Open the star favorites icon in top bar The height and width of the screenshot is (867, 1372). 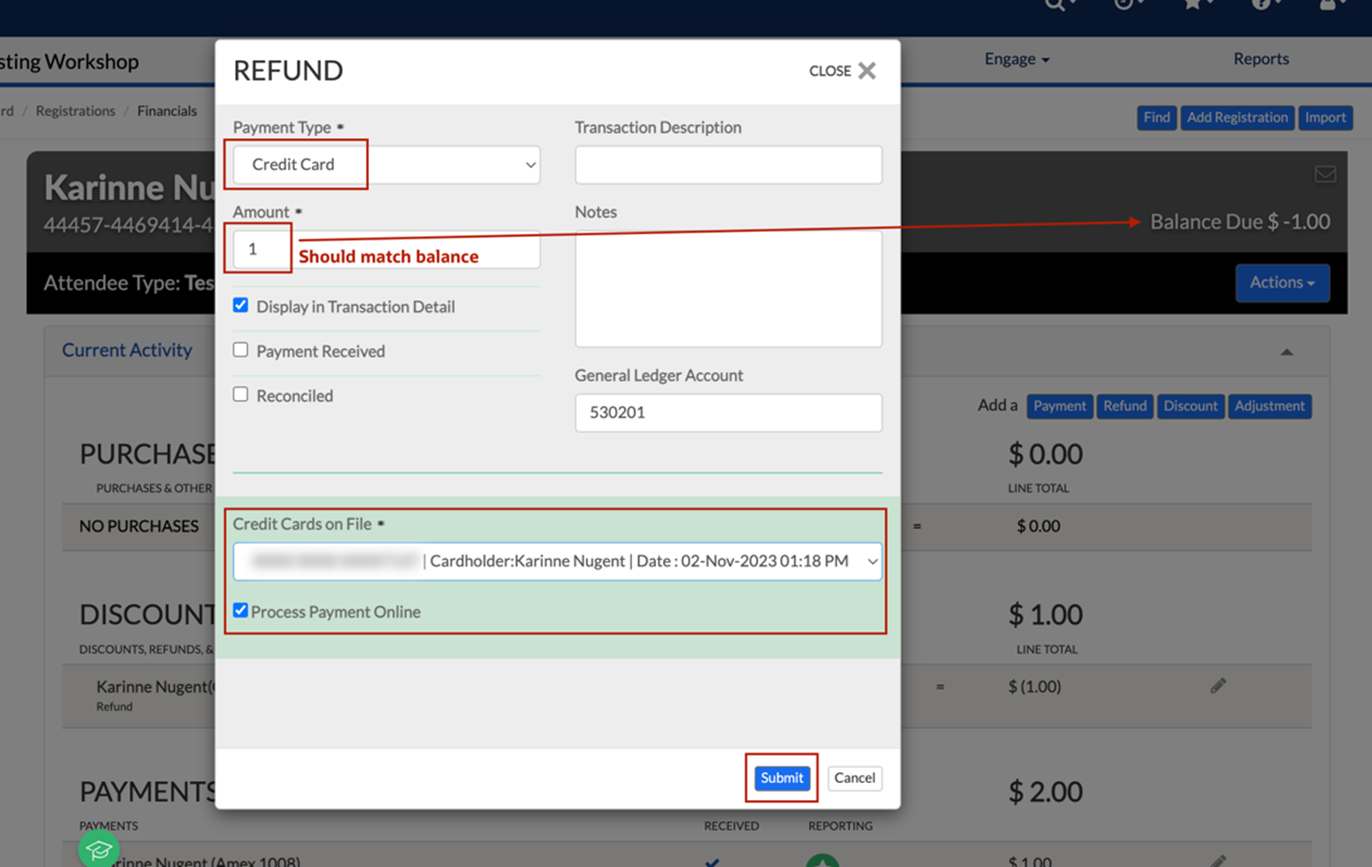pyautogui.click(x=1196, y=4)
